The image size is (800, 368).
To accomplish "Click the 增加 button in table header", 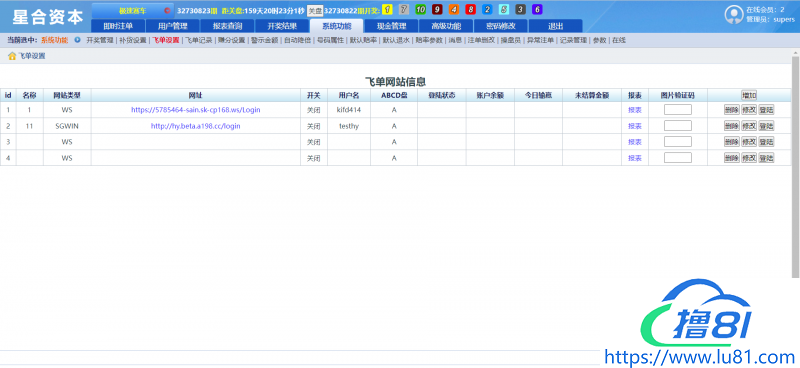I will 749,95.
